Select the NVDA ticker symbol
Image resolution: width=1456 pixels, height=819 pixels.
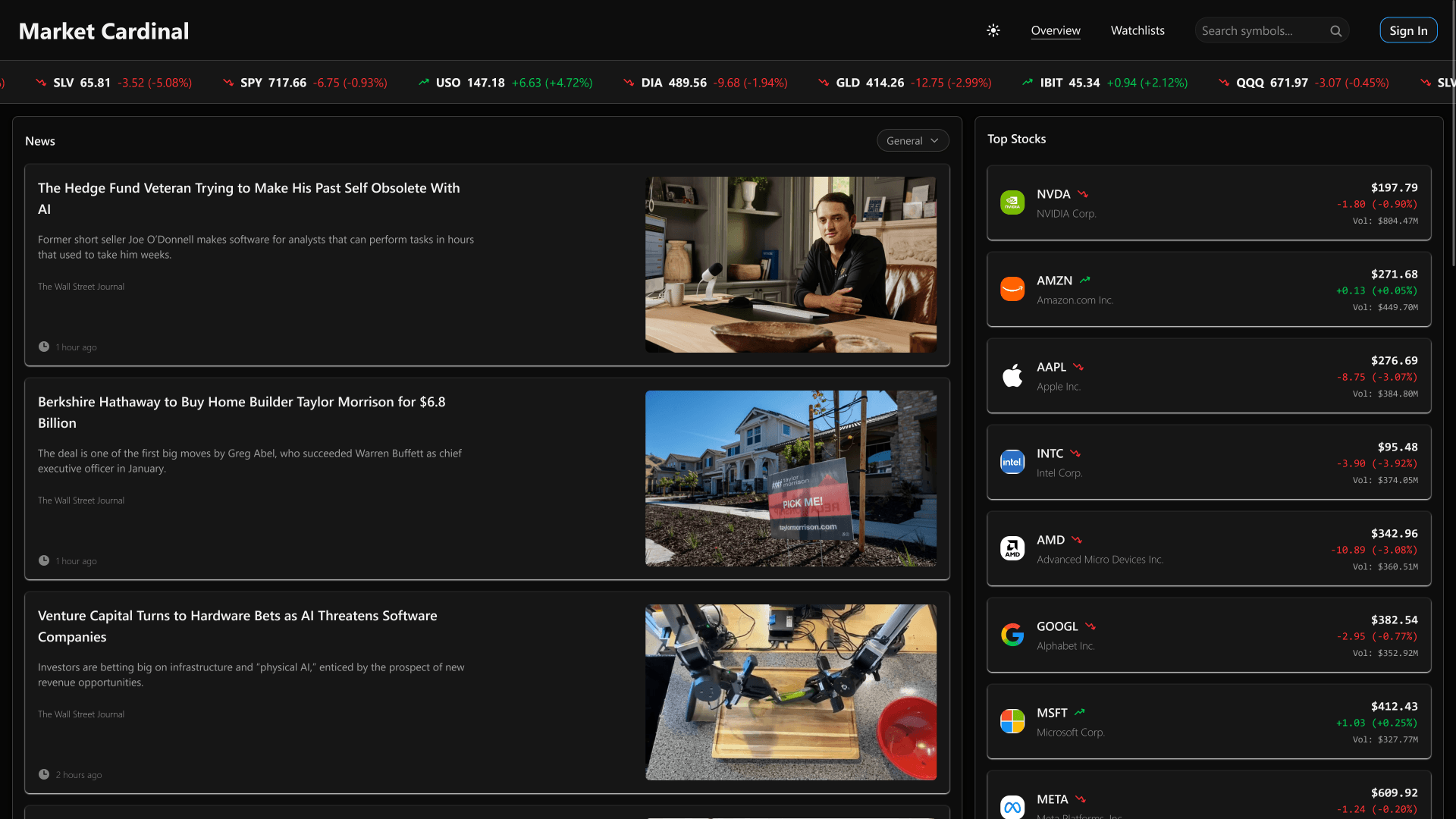click(x=1053, y=194)
